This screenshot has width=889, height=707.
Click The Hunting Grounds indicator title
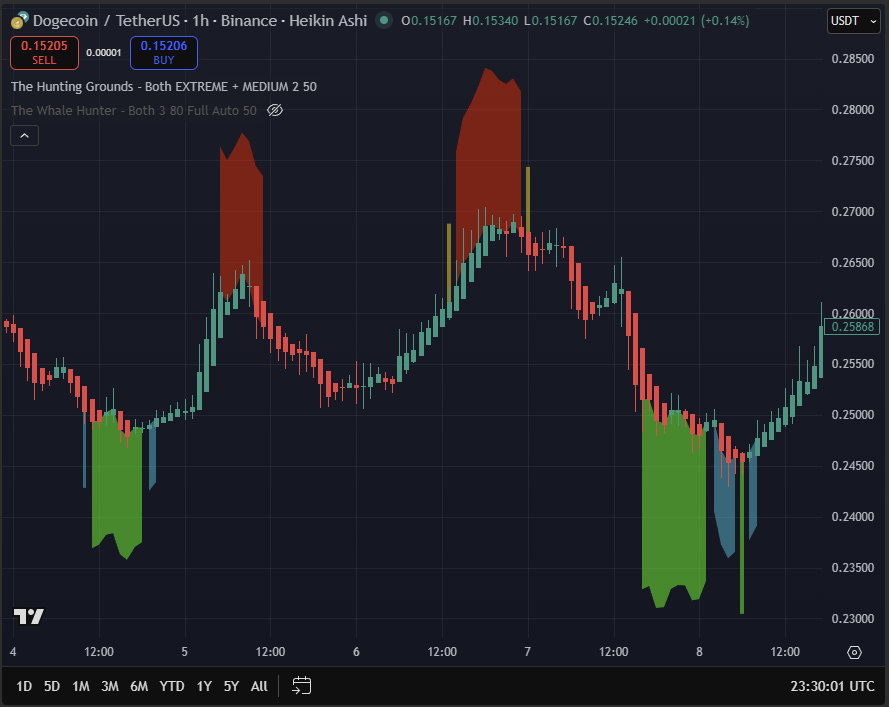(x=164, y=87)
